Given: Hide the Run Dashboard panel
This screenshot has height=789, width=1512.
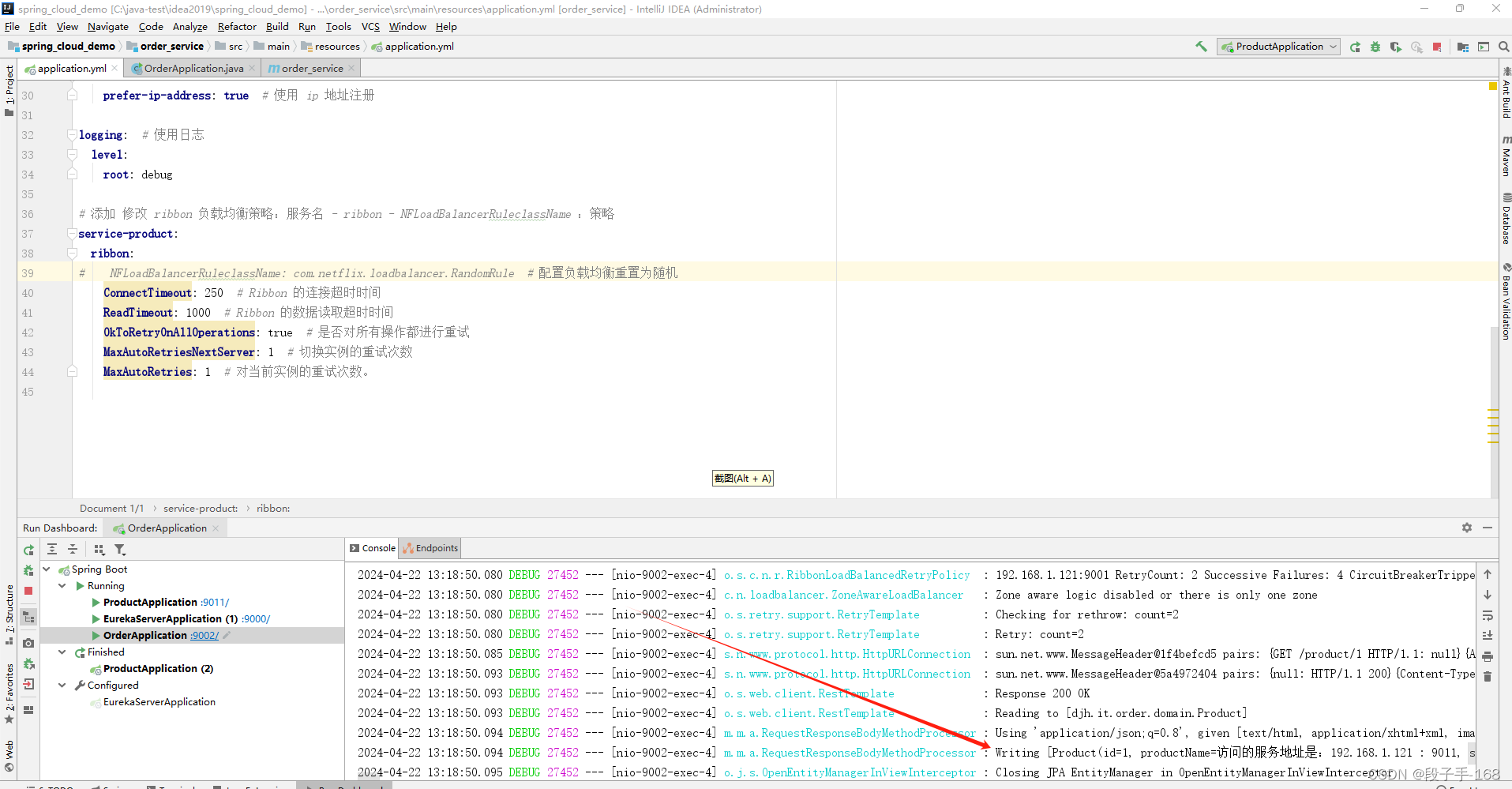Looking at the screenshot, I should pyautogui.click(x=1488, y=528).
